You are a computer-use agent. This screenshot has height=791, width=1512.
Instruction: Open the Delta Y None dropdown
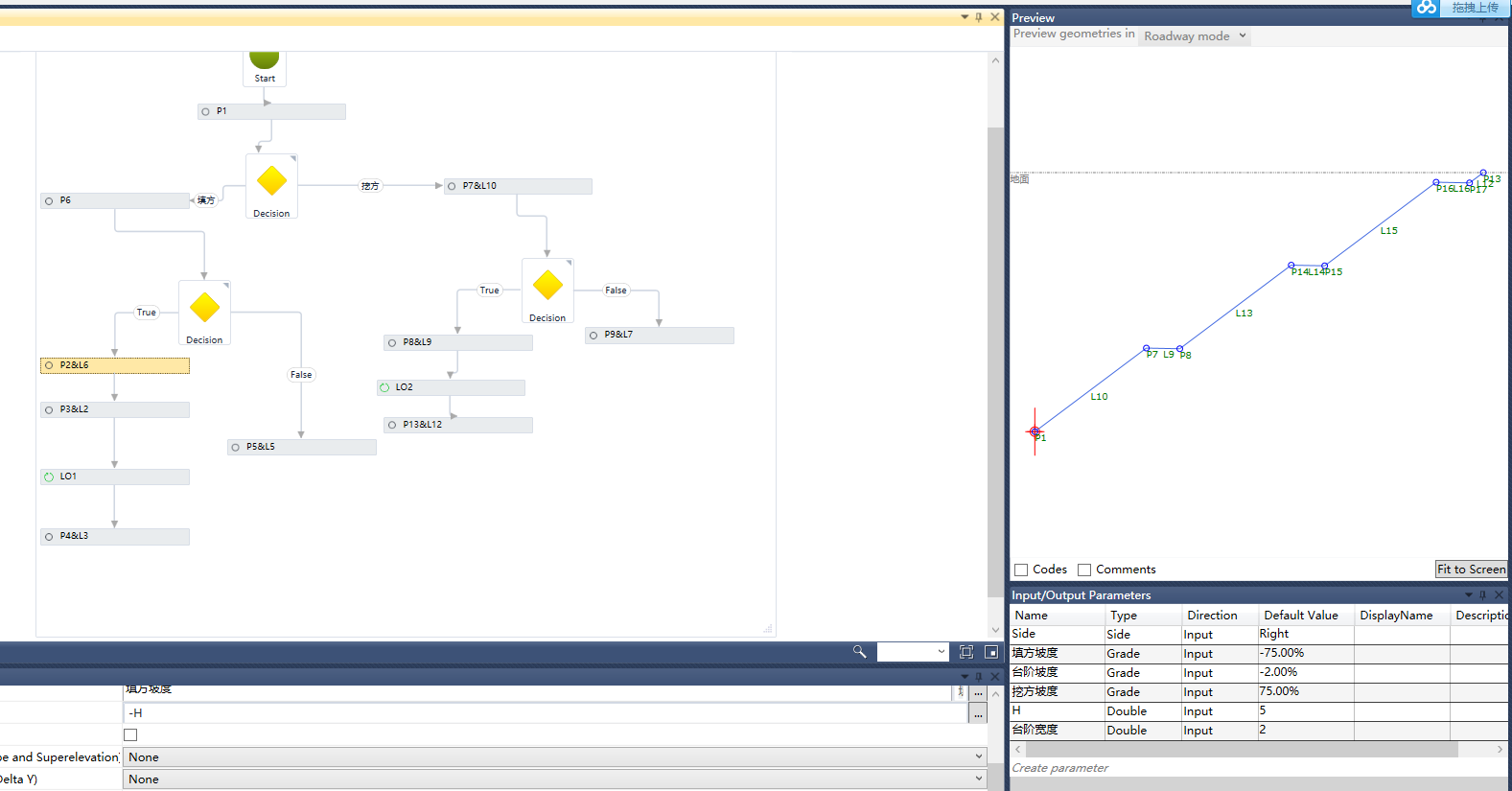[555, 779]
